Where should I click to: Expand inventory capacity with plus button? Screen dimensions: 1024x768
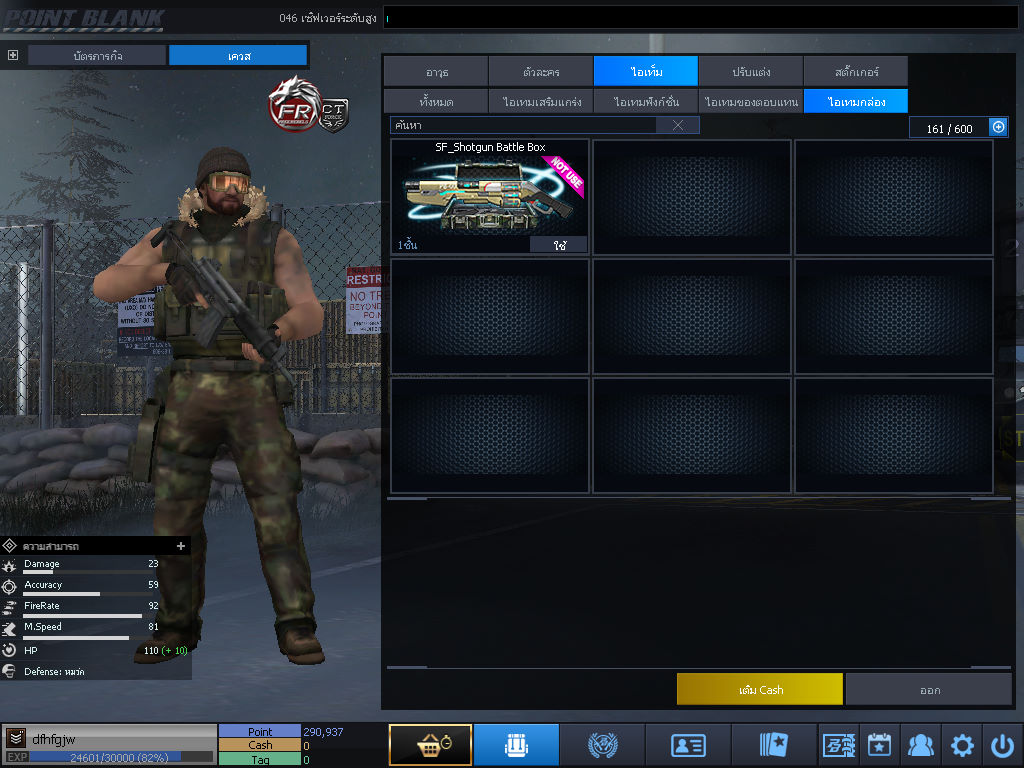pyautogui.click(x=998, y=127)
